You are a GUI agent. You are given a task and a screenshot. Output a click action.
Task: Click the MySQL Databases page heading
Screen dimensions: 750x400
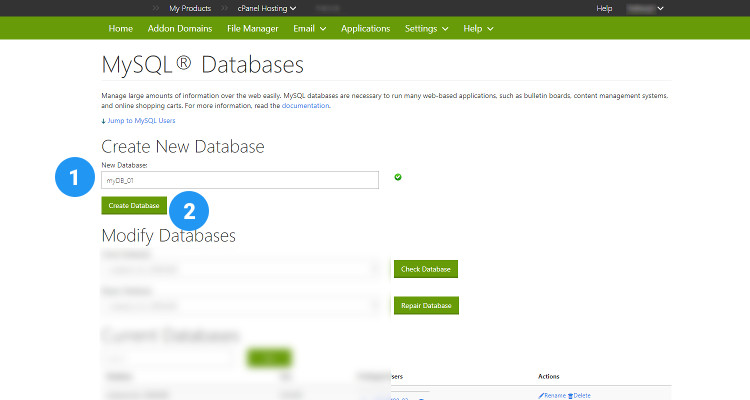point(202,65)
